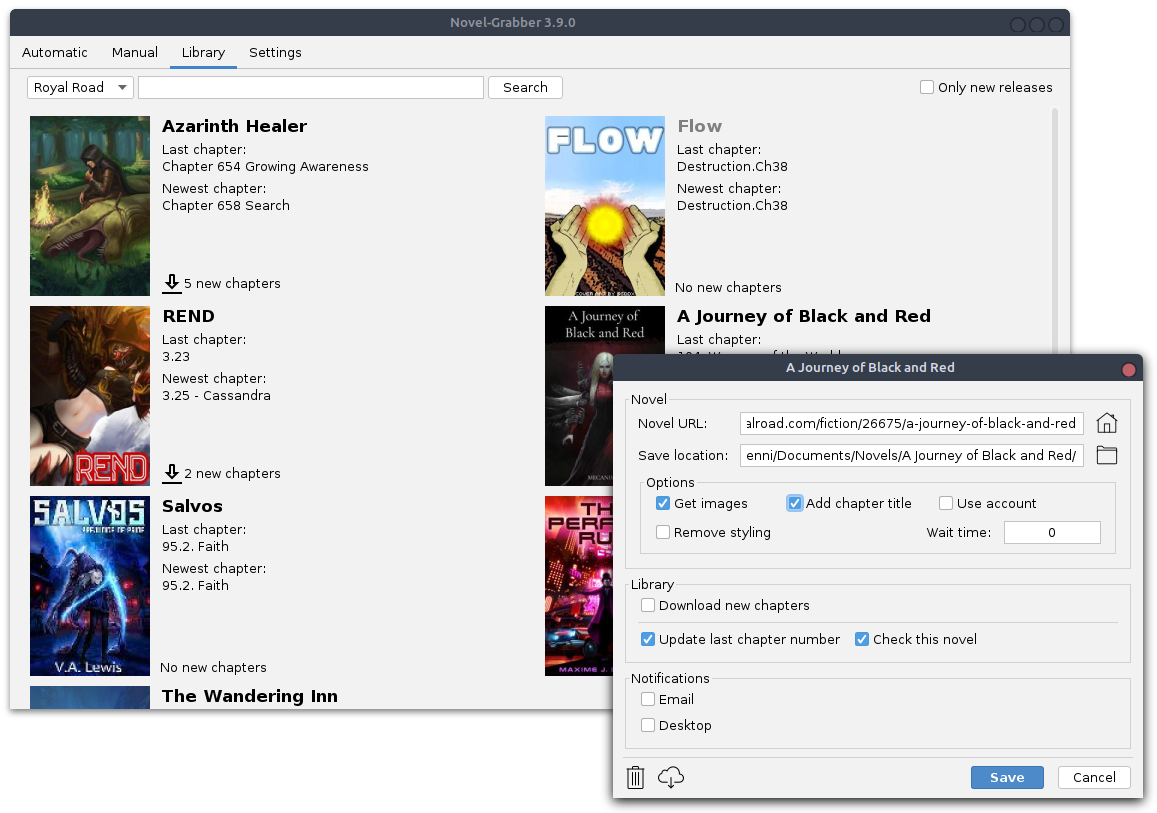Open REND cover thumbnail
Image resolution: width=1157 pixels, height=813 pixels.
point(90,396)
